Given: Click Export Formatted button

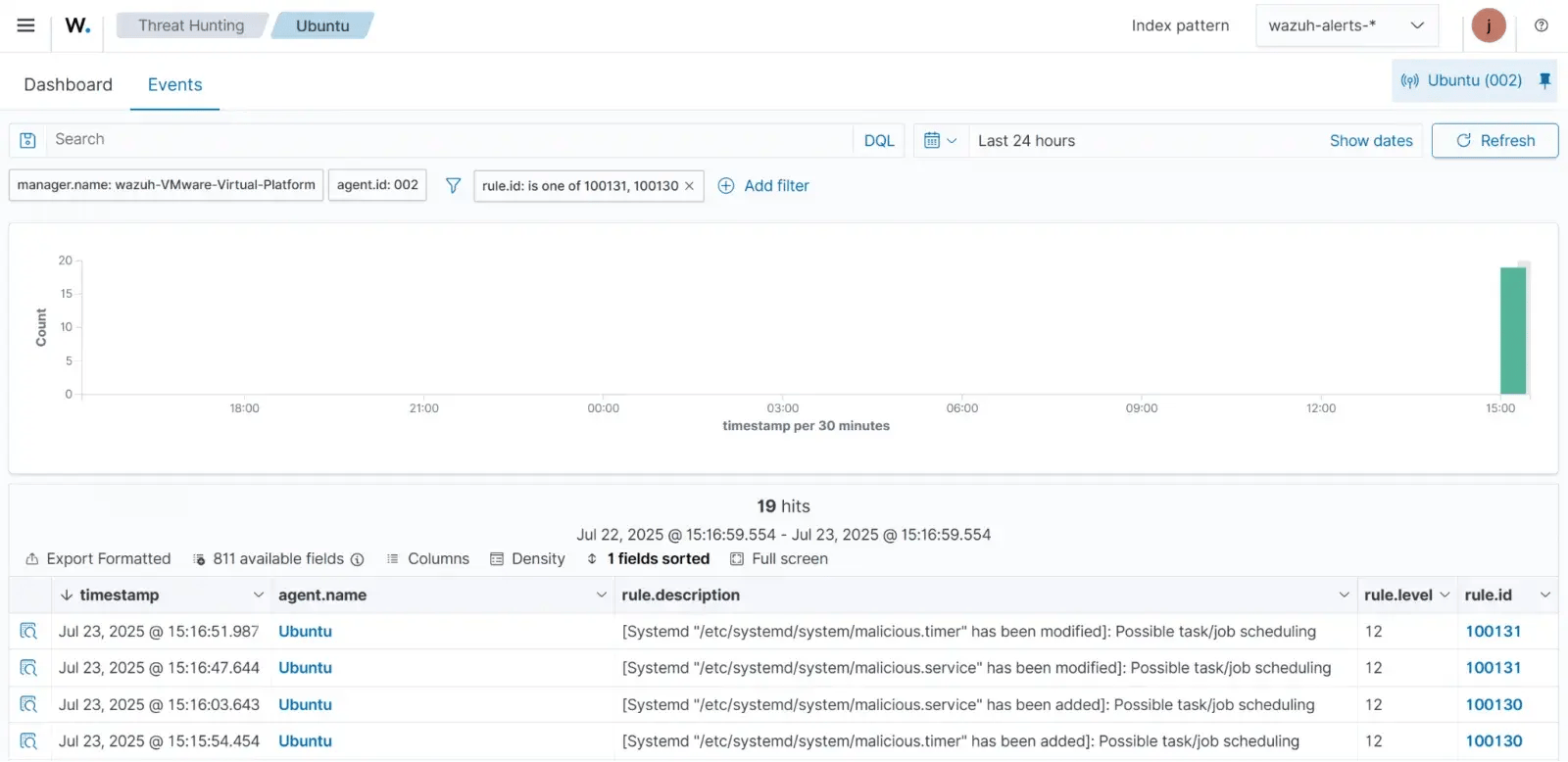Looking at the screenshot, I should (98, 558).
